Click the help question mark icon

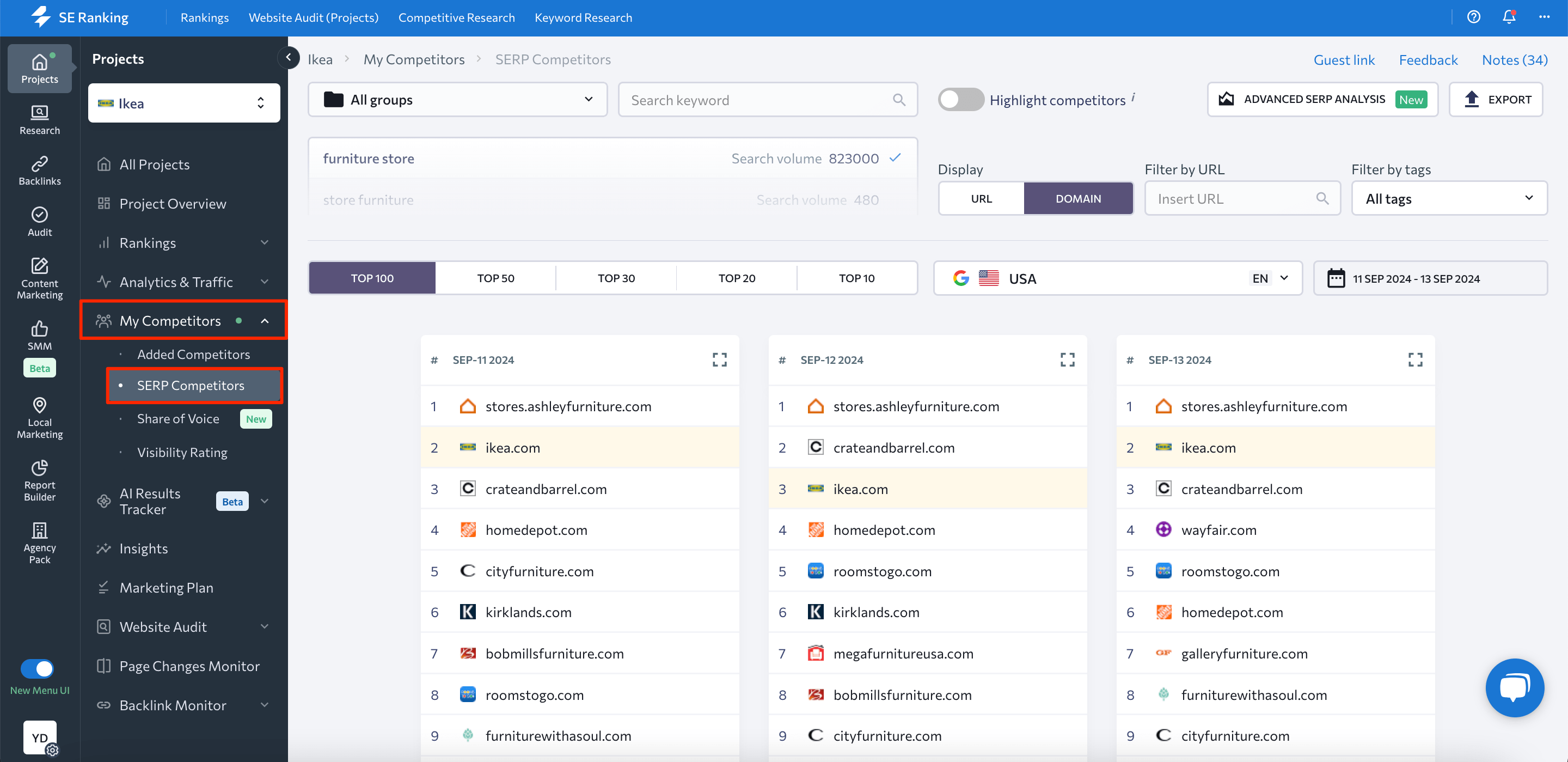click(x=1473, y=17)
